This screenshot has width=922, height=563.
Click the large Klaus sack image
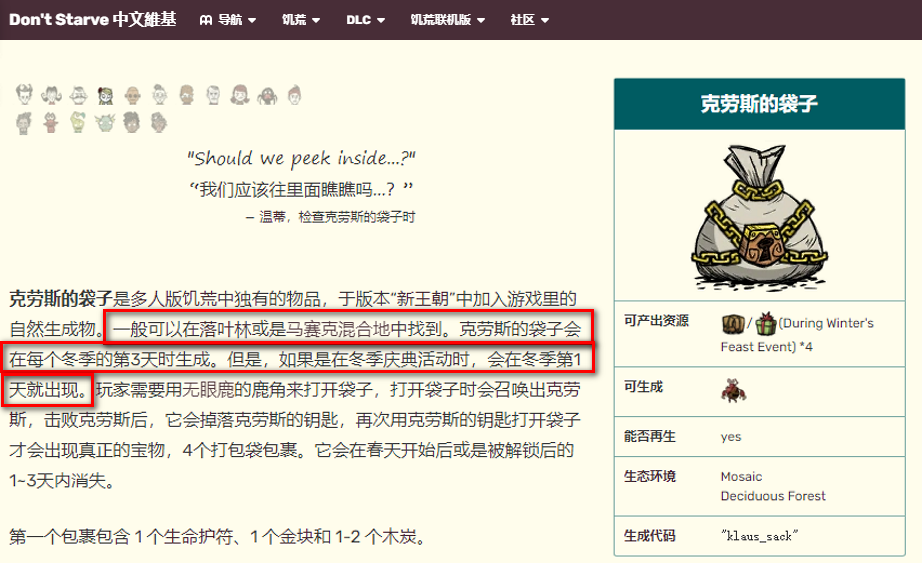pyautogui.click(x=759, y=216)
